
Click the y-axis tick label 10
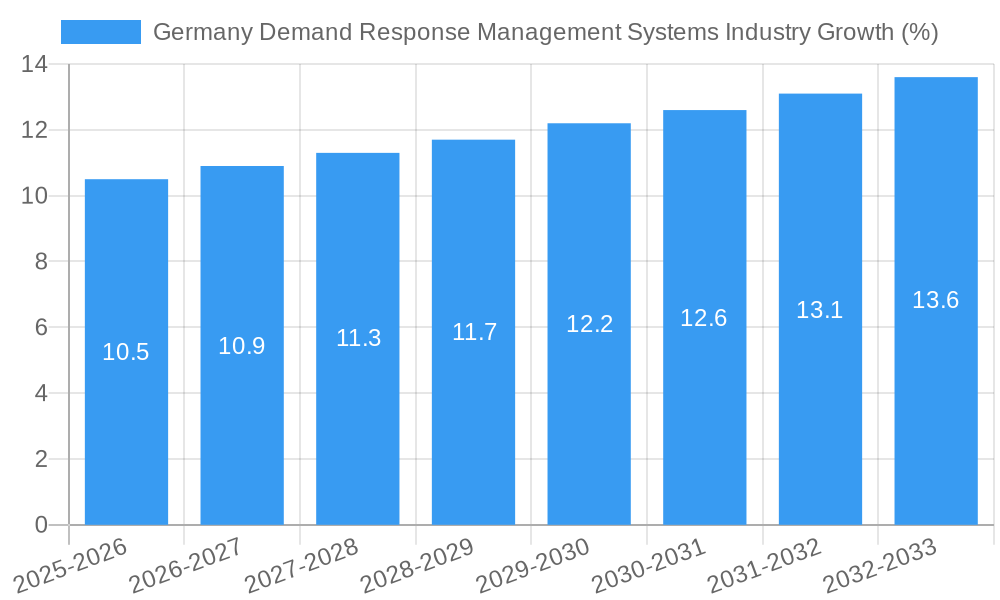(34, 196)
